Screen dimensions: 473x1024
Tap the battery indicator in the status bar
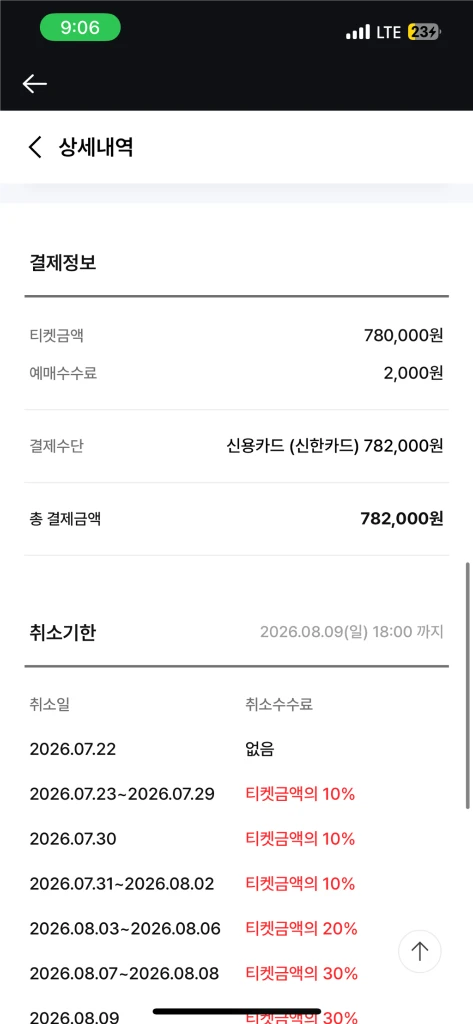pos(425,32)
